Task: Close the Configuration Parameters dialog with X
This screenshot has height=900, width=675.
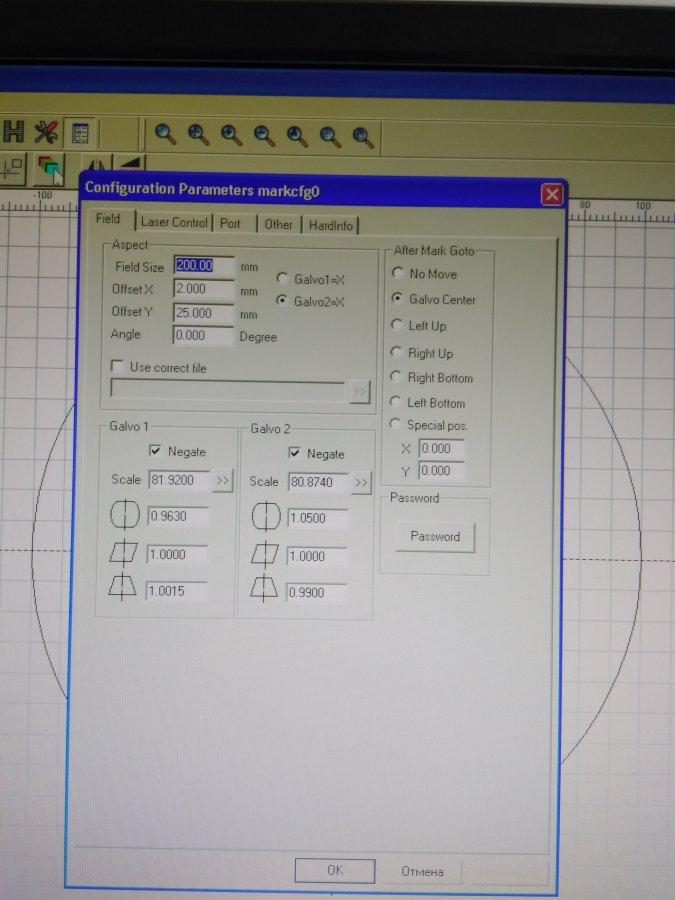Action: (551, 194)
